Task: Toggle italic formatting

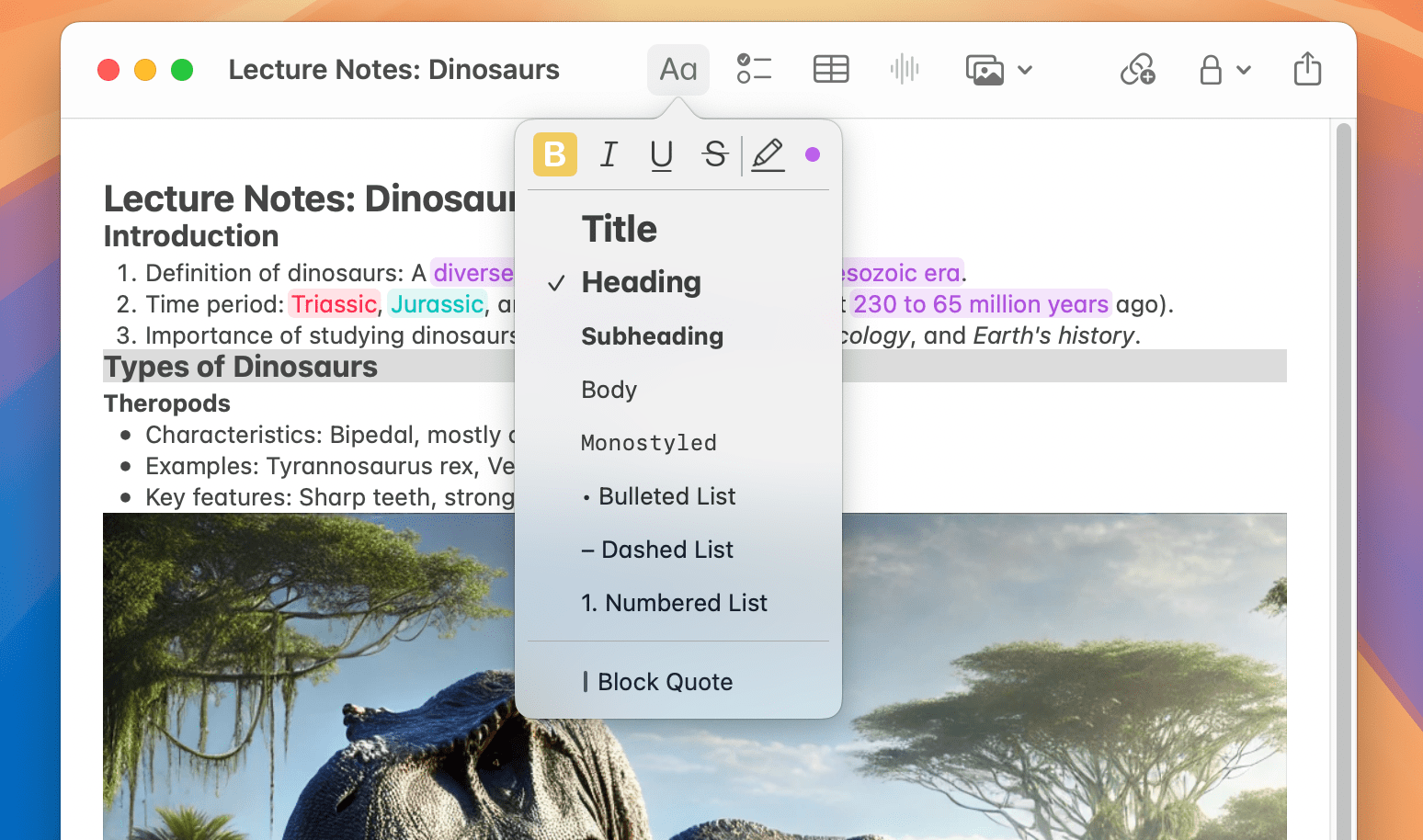Action: (x=608, y=154)
